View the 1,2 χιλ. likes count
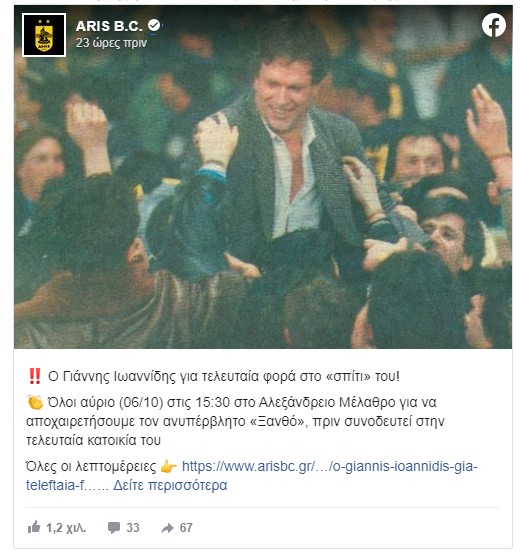The width and height of the screenshot is (531, 559). 66,528
